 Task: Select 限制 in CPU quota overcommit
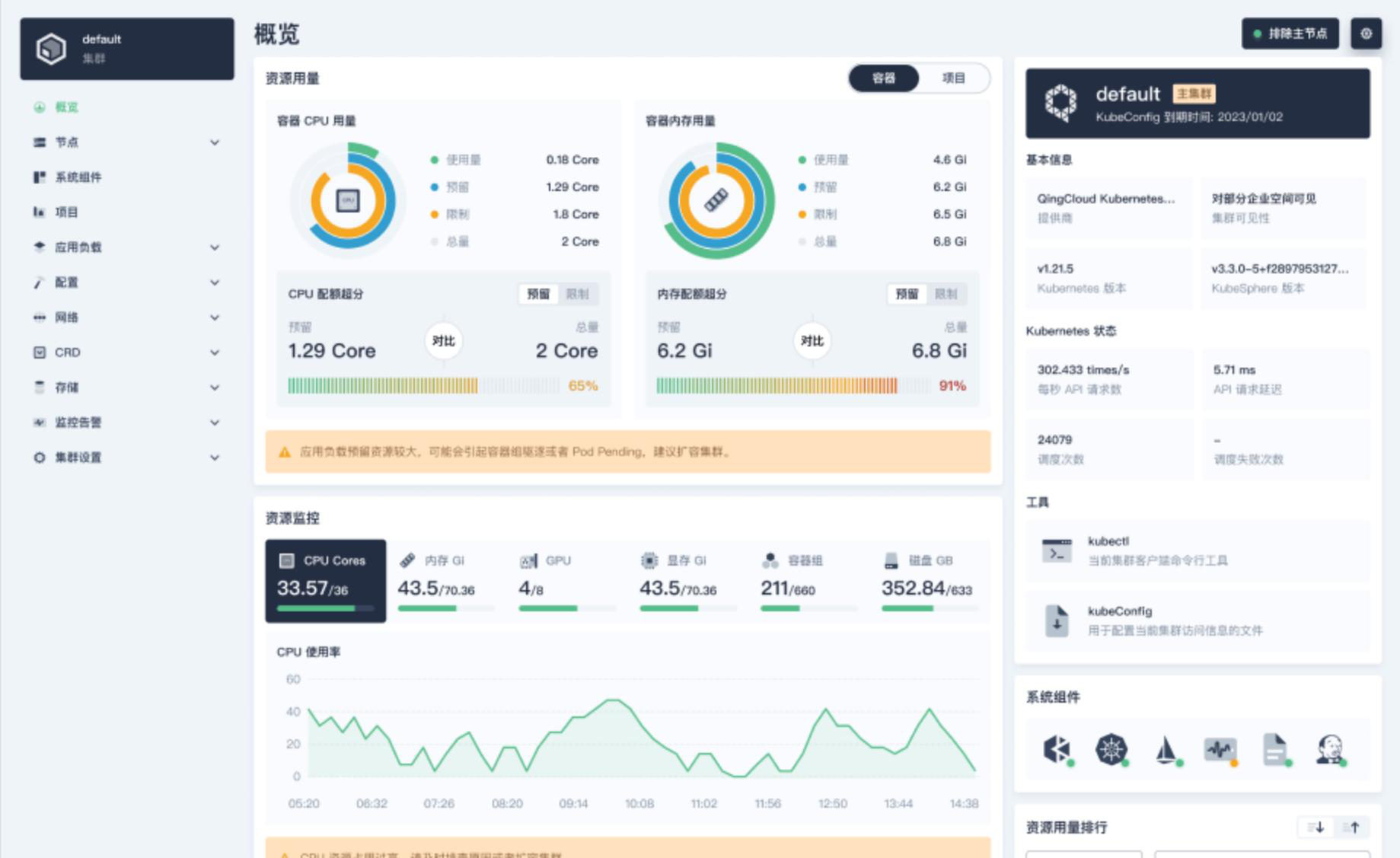[x=578, y=294]
